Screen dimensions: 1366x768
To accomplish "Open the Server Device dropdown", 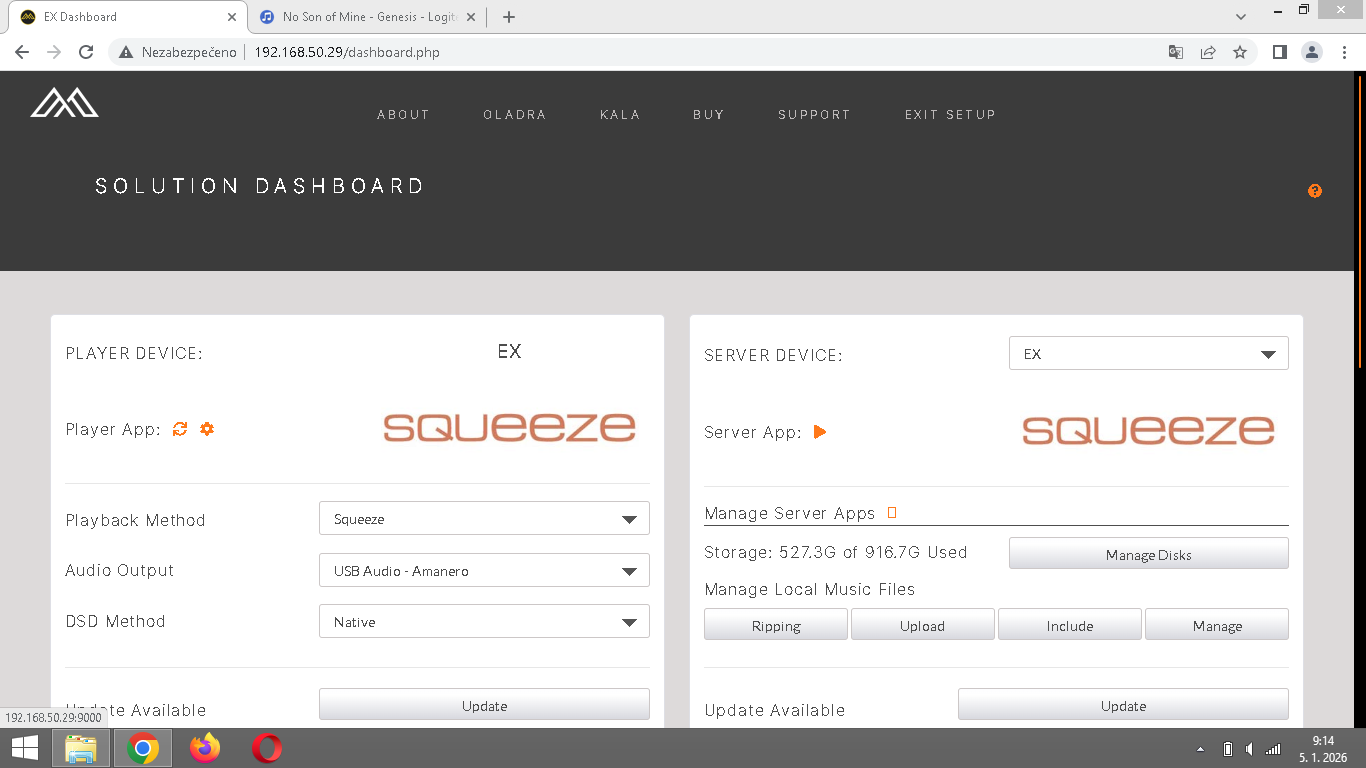I will [1148, 354].
